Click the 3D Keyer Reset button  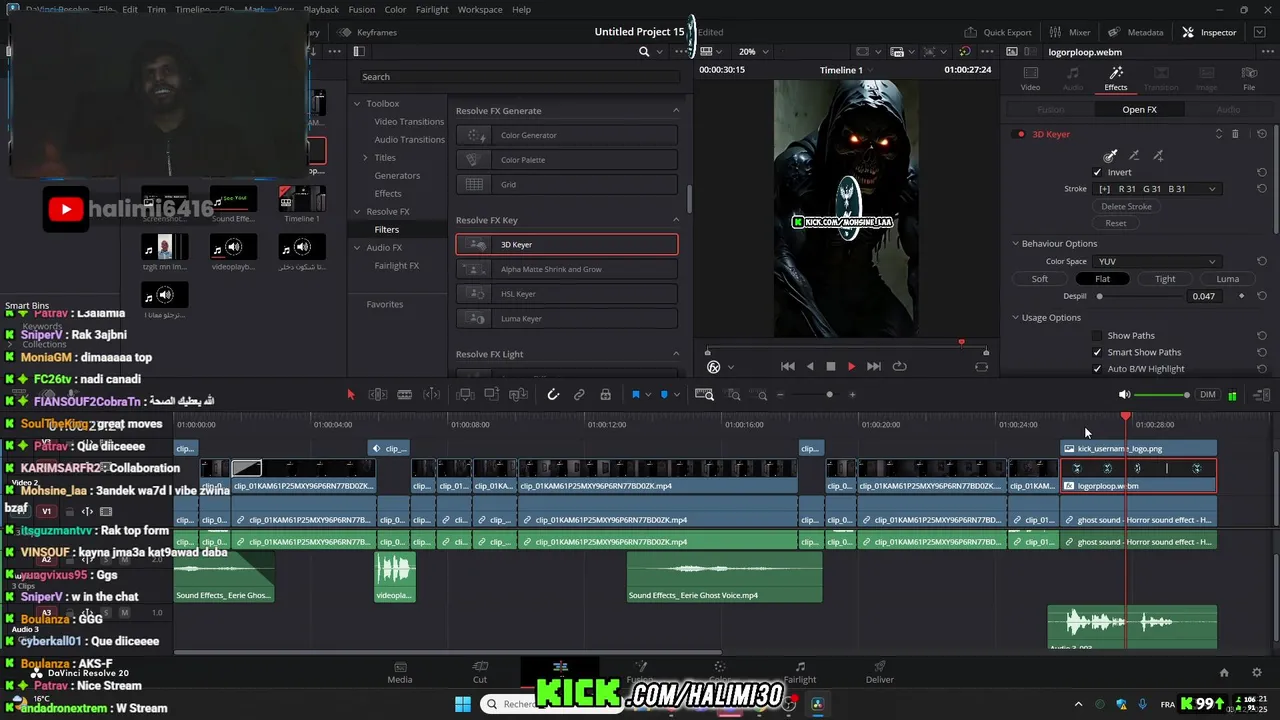(x=1116, y=223)
